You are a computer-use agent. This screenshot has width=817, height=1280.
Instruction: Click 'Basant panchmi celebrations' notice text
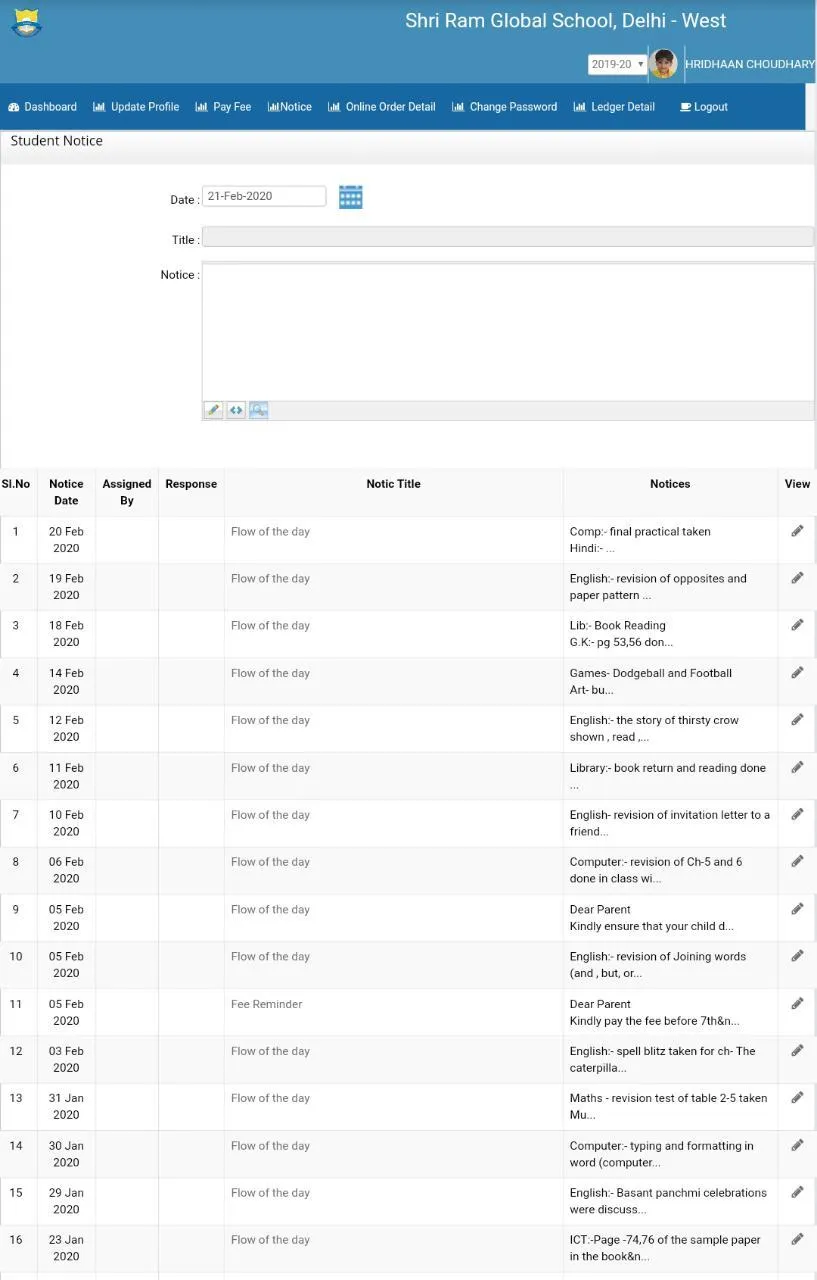[x=668, y=1193]
